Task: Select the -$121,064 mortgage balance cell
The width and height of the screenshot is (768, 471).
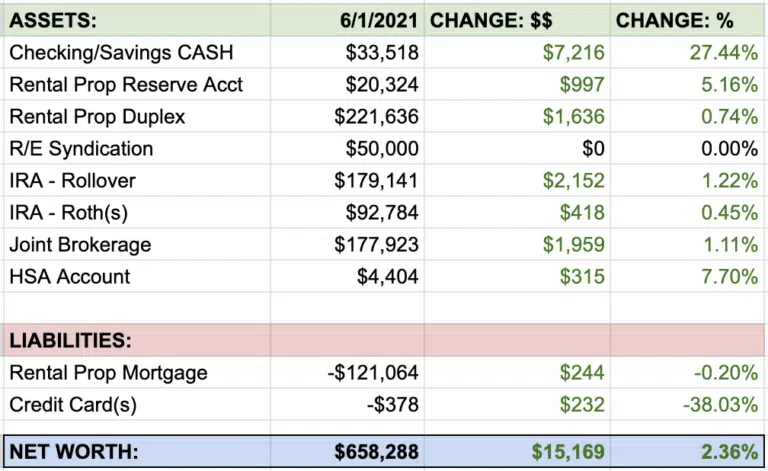Action: coord(373,373)
